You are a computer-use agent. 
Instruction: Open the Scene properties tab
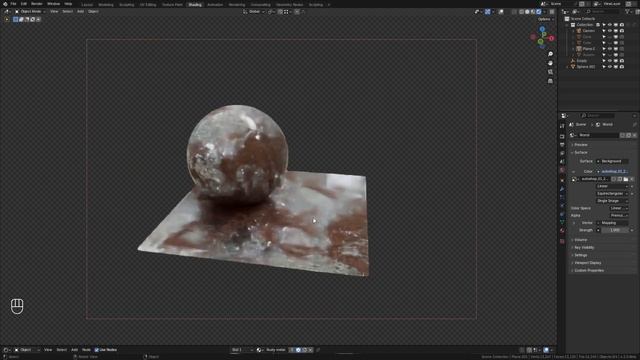coord(562,162)
